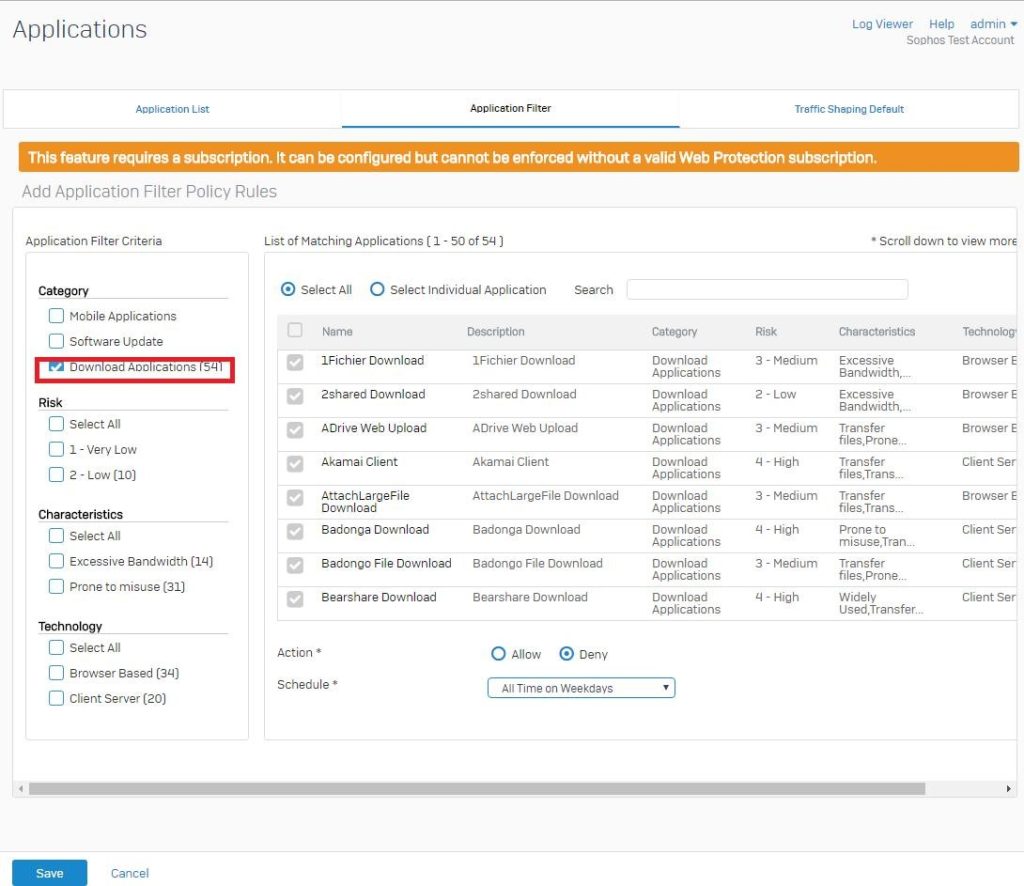
Task: Toggle the header select-all checkbox in table
Action: tap(295, 331)
